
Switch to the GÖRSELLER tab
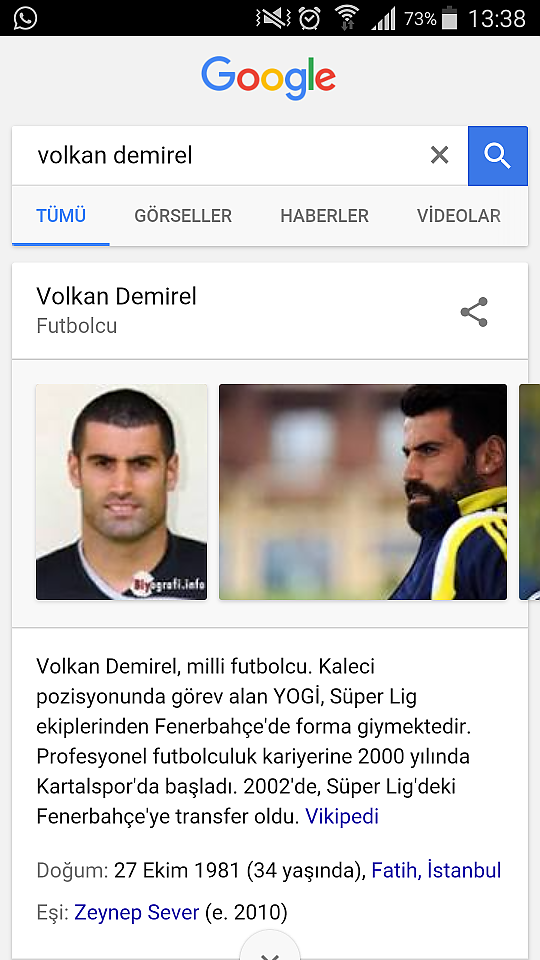pos(183,216)
